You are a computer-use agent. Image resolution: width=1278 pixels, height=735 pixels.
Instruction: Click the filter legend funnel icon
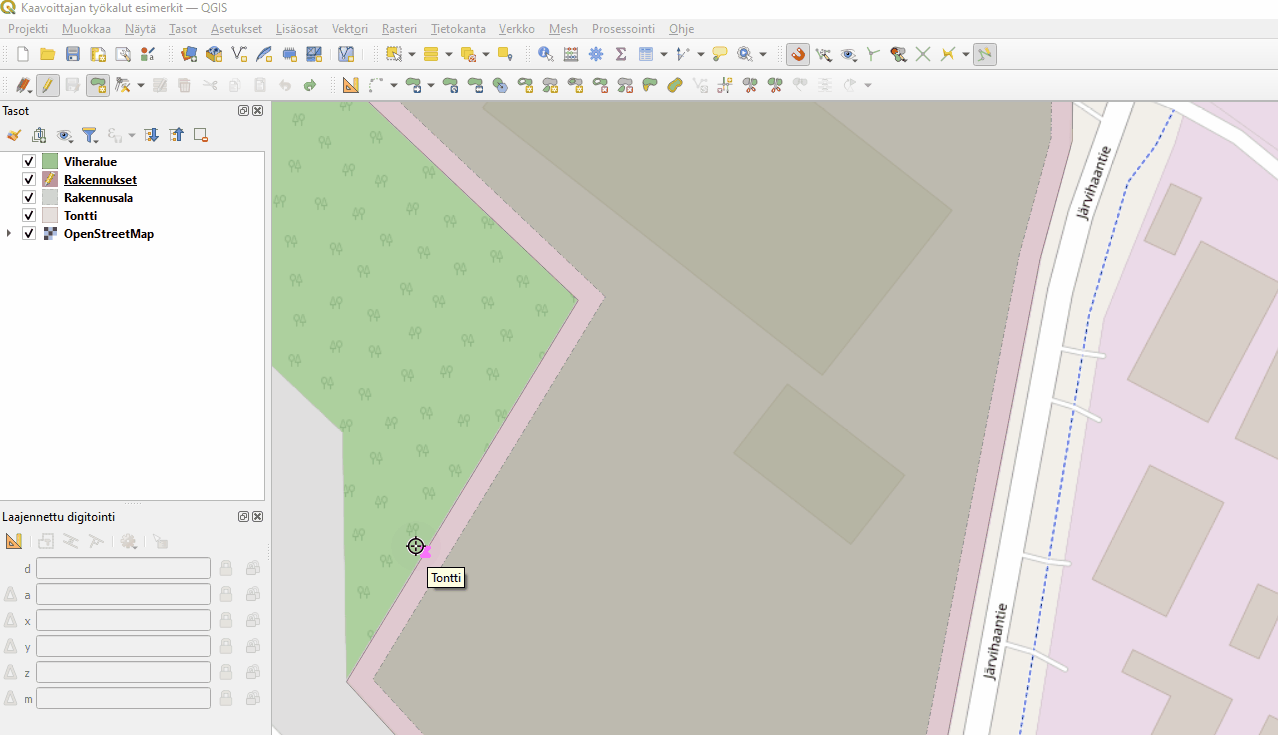click(x=89, y=135)
